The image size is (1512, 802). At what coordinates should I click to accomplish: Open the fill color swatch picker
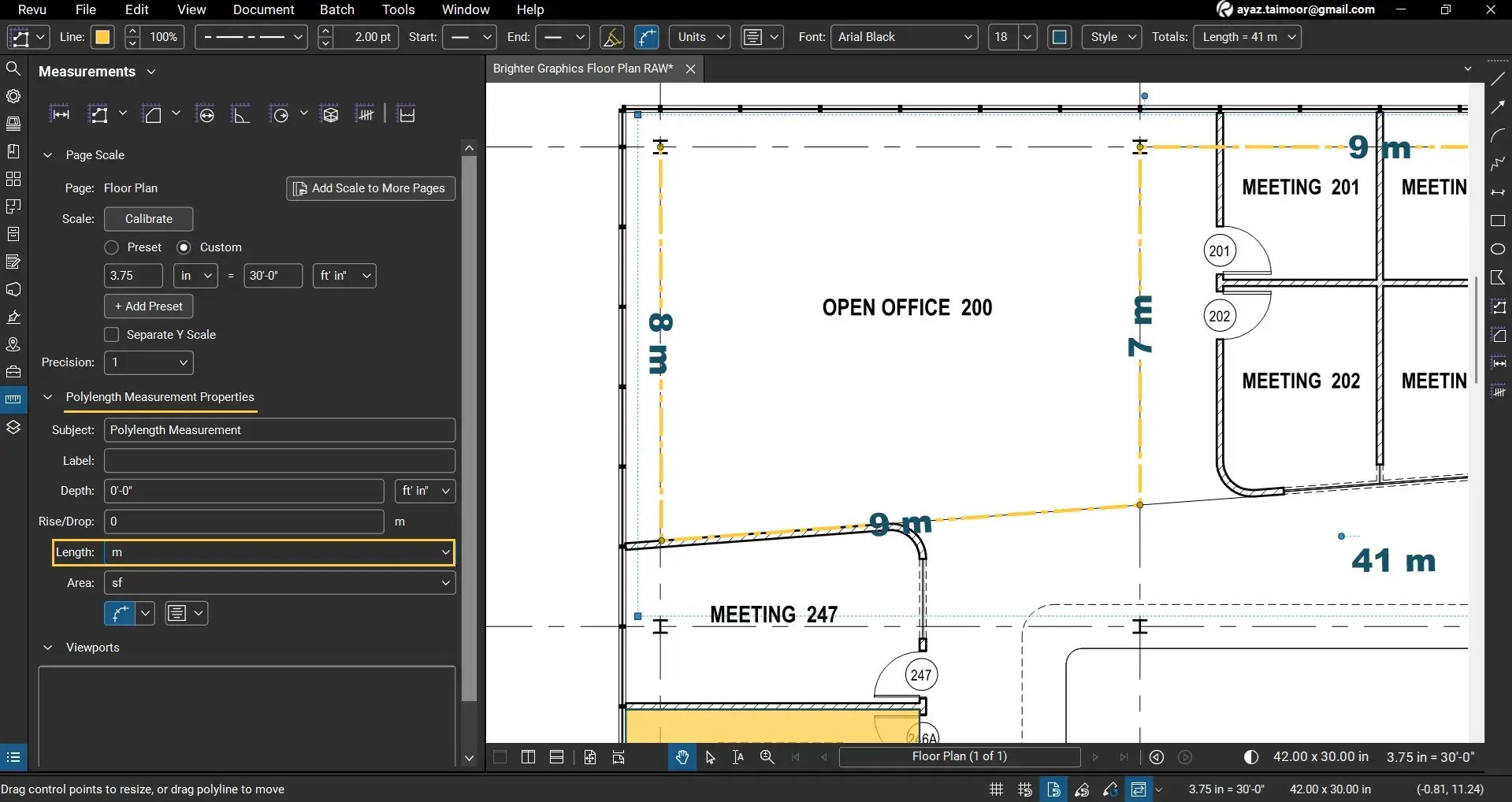click(x=1060, y=37)
